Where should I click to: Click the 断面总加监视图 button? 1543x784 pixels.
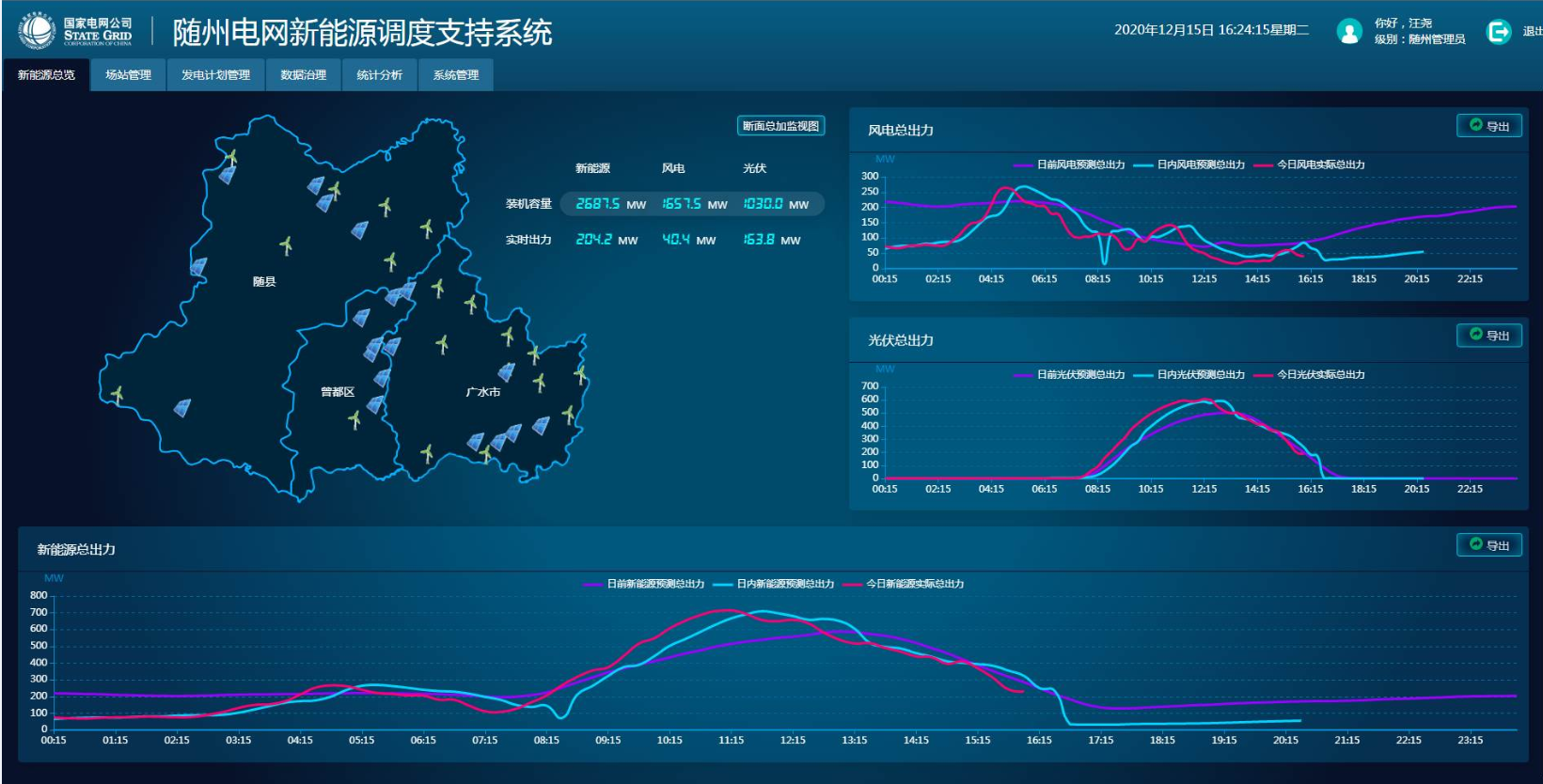[x=780, y=126]
